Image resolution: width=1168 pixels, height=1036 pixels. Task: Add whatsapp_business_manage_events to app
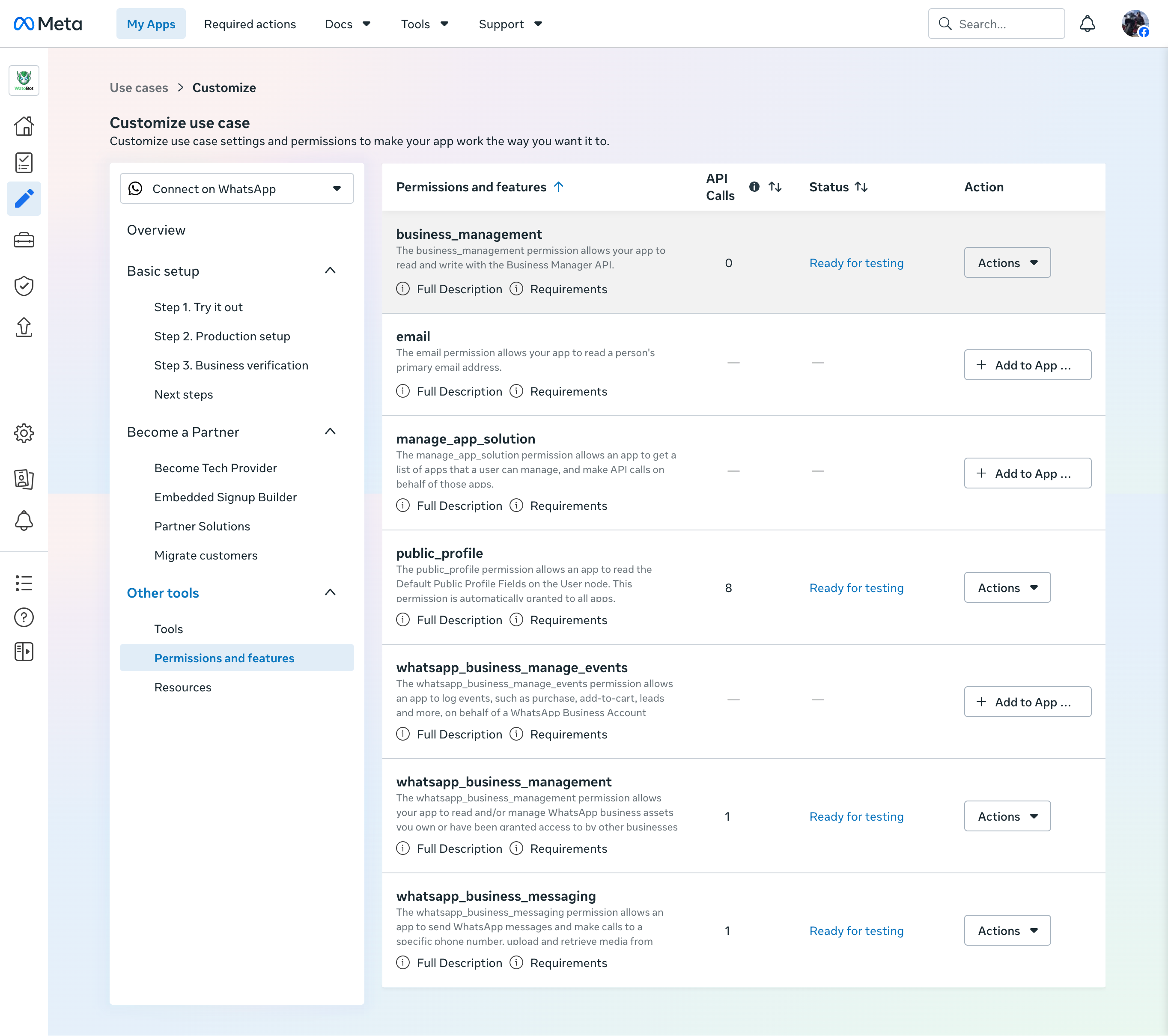[1028, 702]
